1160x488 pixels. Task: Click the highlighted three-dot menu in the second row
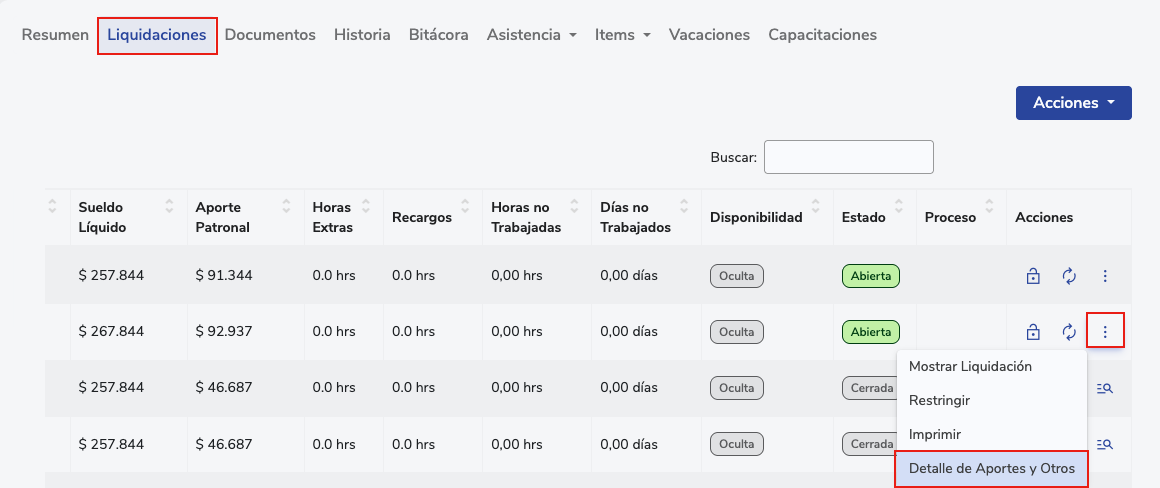(1105, 332)
